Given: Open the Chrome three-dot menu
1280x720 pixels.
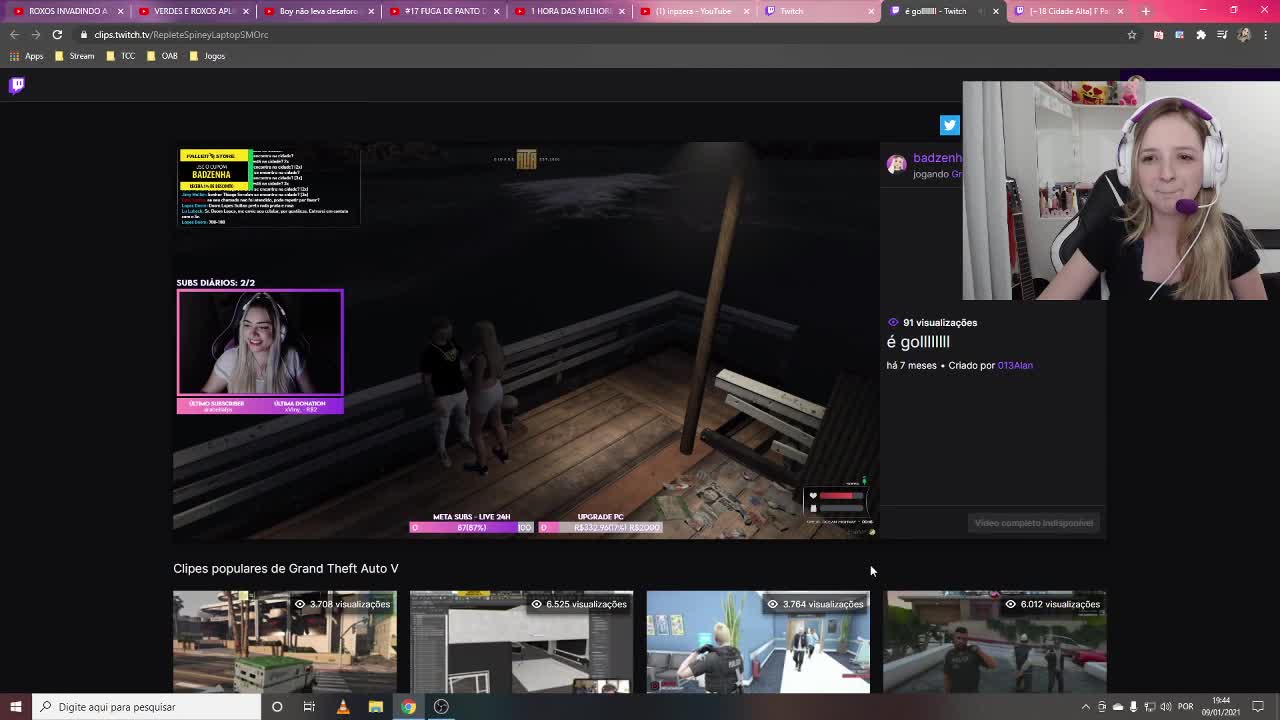Looking at the screenshot, I should tap(1265, 35).
